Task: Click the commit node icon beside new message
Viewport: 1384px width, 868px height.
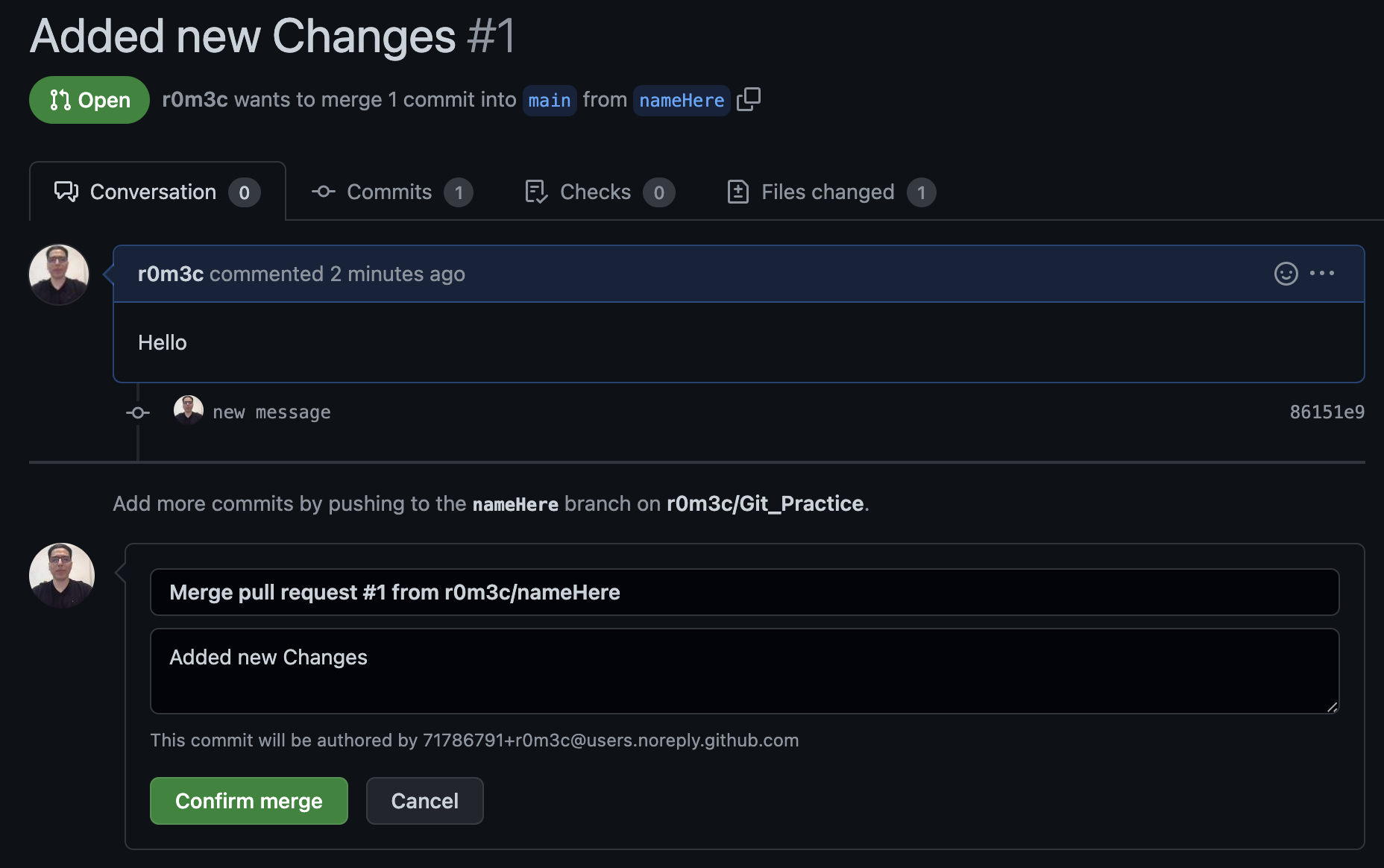Action: pos(137,412)
